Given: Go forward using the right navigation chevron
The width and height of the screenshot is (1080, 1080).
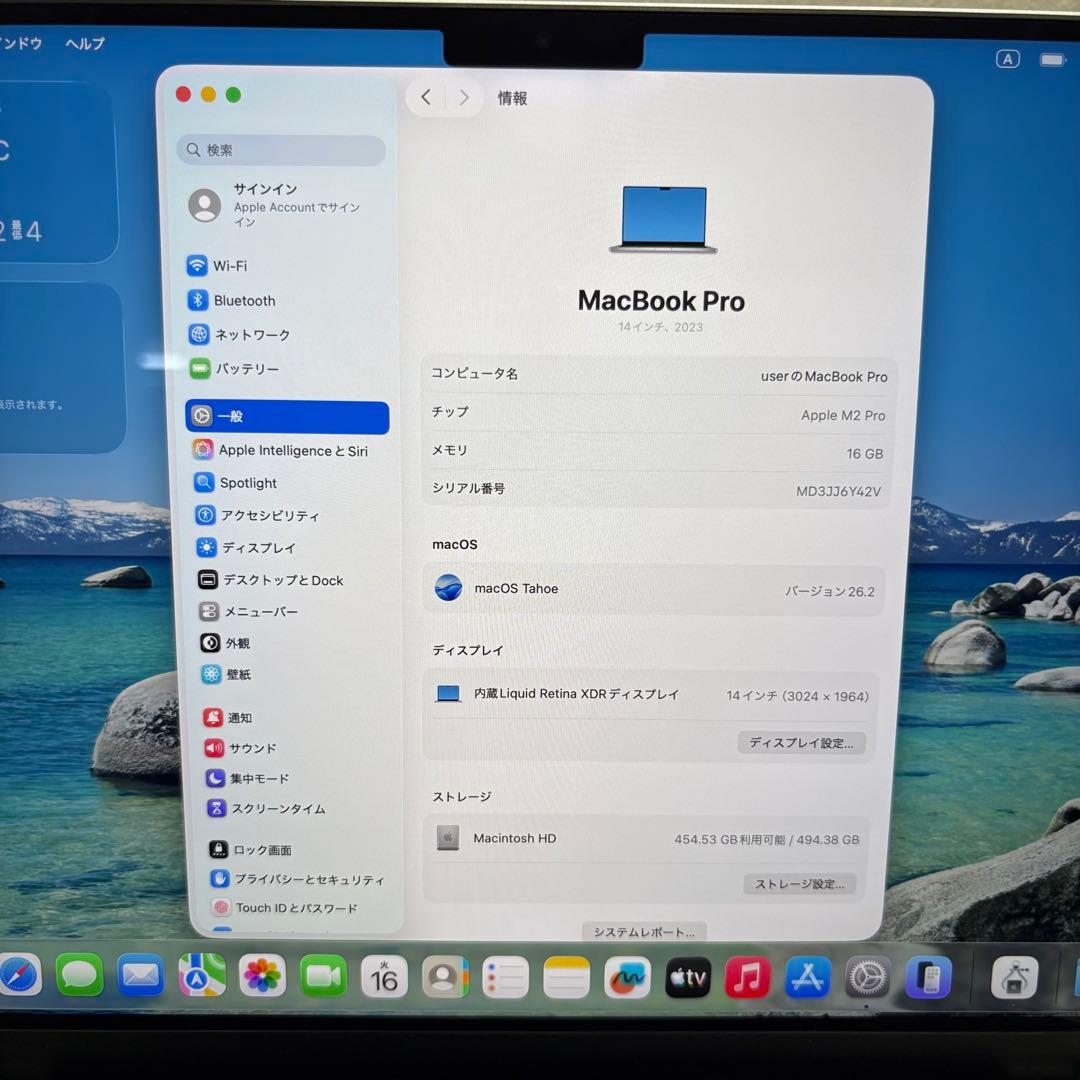Looking at the screenshot, I should pyautogui.click(x=464, y=97).
